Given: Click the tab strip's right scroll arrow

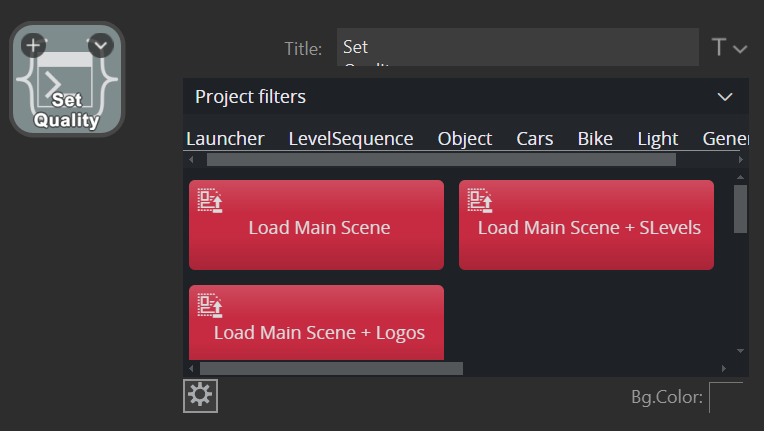Looking at the screenshot, I should [740, 159].
